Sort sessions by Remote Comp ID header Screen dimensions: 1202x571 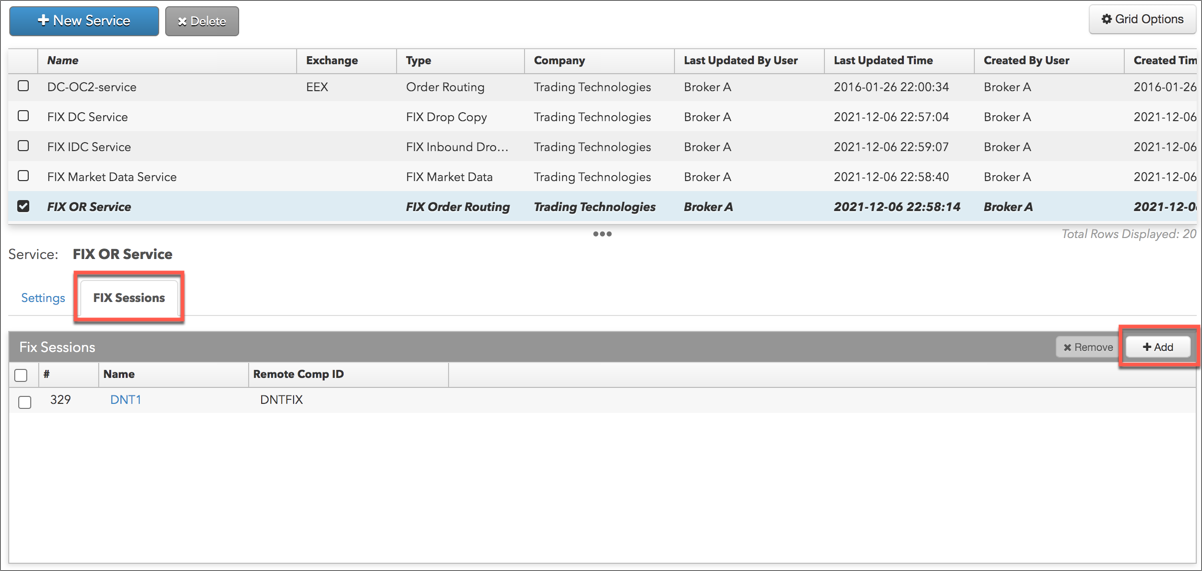pos(304,374)
